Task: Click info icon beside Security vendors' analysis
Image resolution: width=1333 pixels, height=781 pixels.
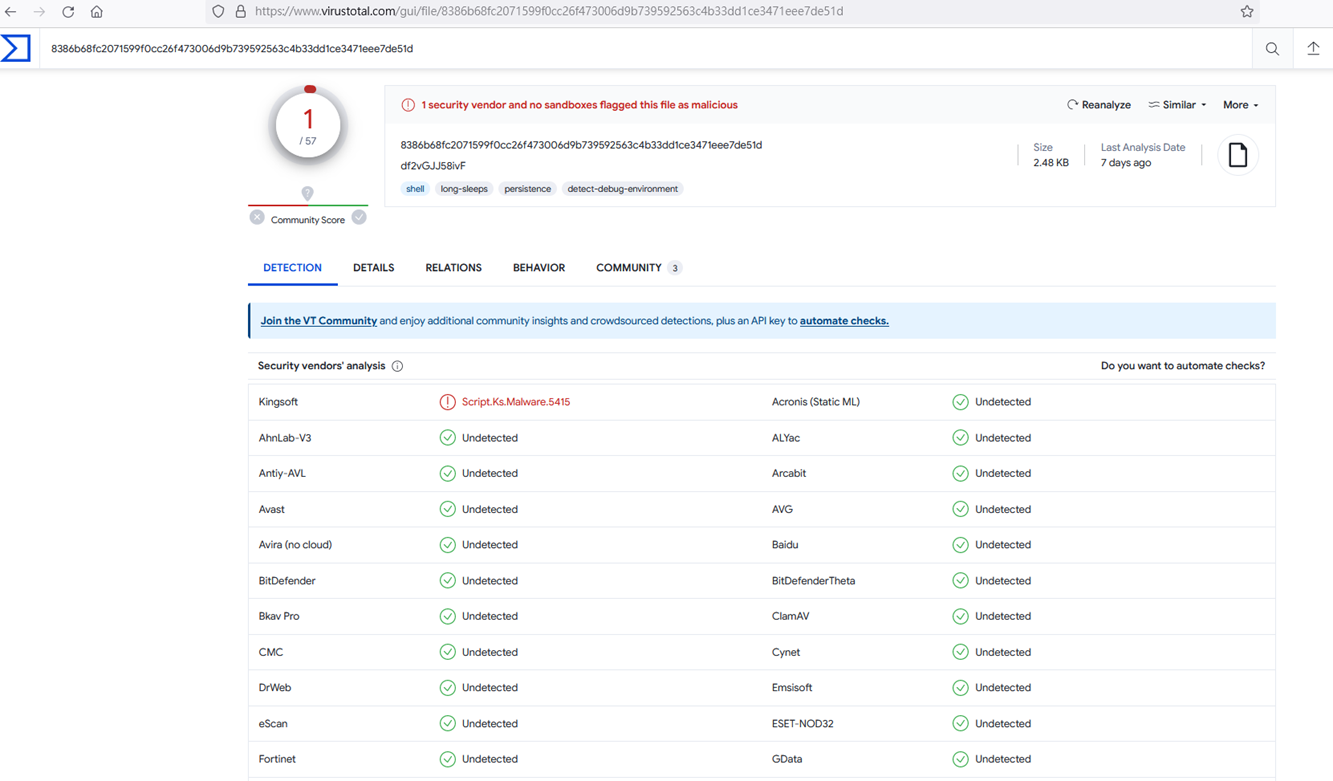Action: pos(397,366)
